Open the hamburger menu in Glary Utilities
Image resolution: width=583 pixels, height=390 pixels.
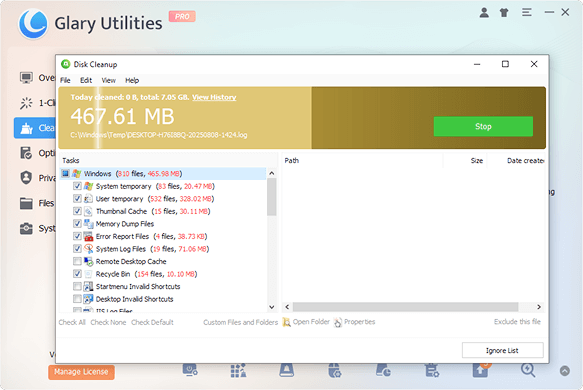(x=526, y=13)
